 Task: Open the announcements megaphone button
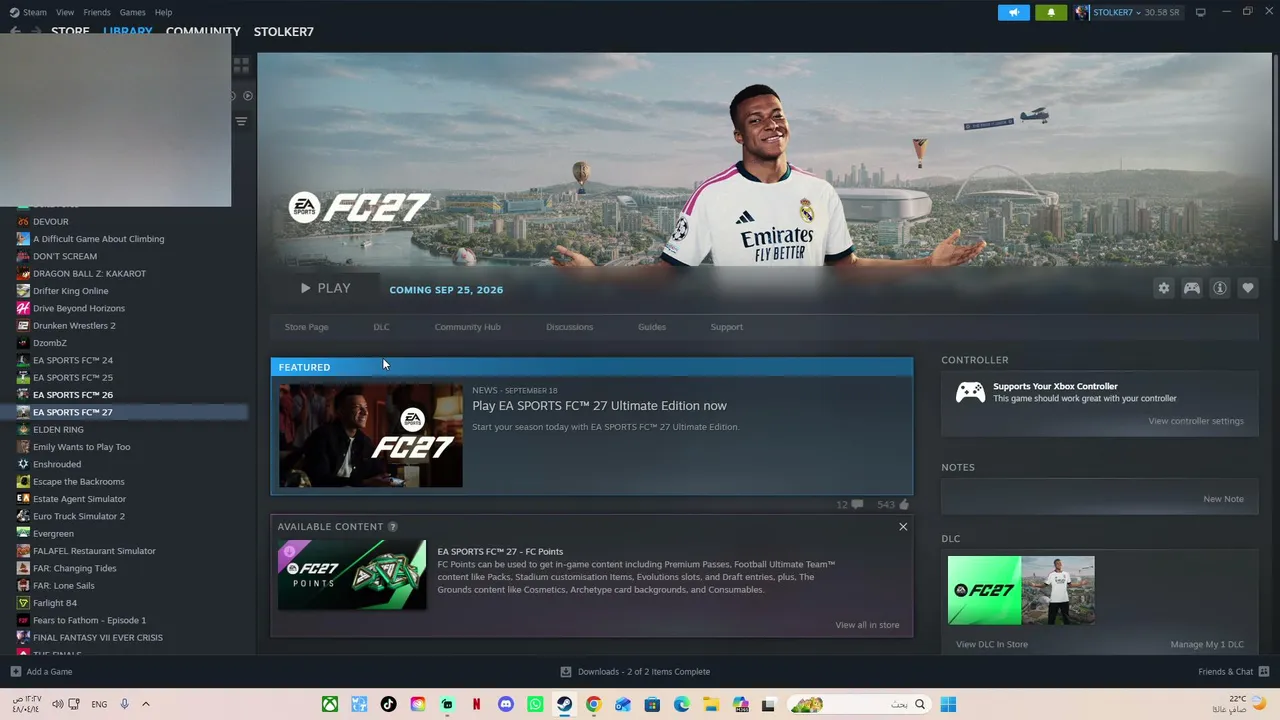tap(1013, 12)
